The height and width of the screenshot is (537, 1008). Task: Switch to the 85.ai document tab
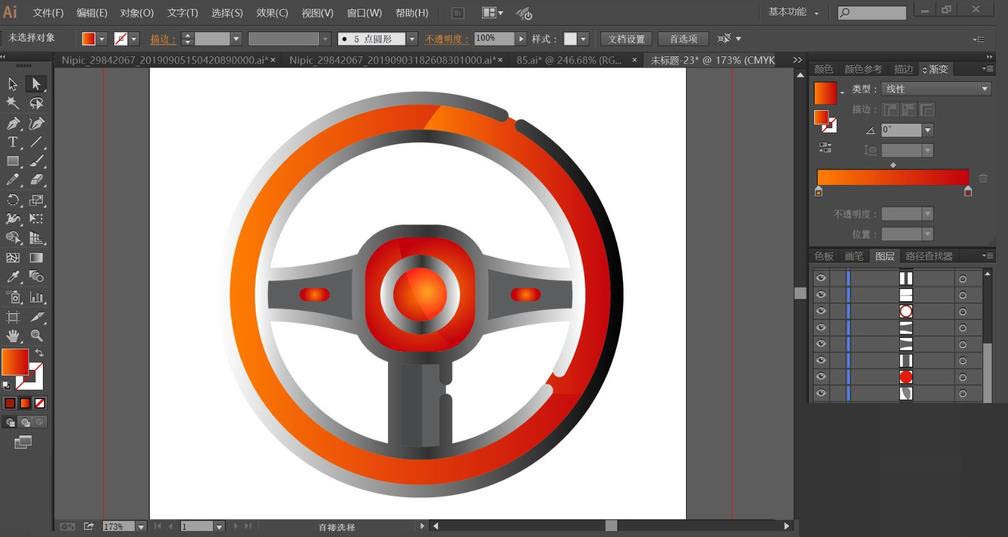coord(569,60)
